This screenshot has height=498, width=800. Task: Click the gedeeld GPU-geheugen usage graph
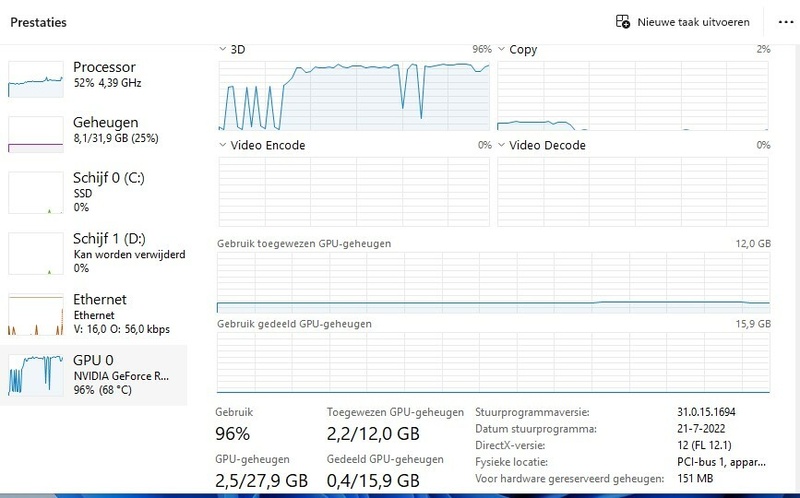click(493, 363)
